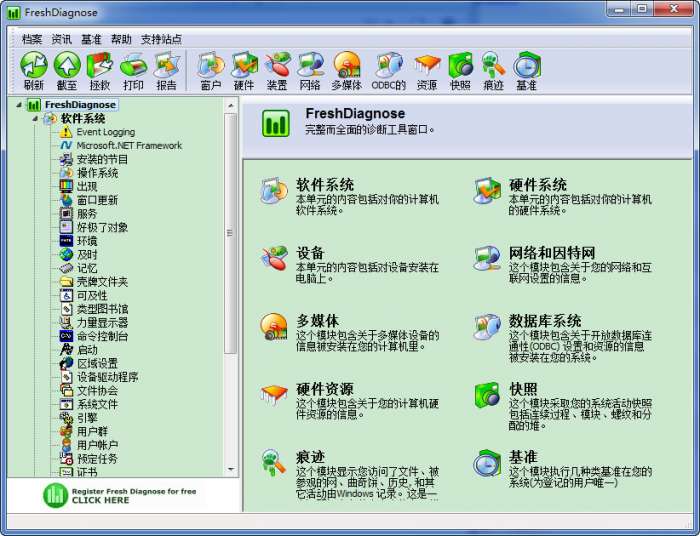Open the 资讯 menu
700x536 pixels.
[x=61, y=39]
